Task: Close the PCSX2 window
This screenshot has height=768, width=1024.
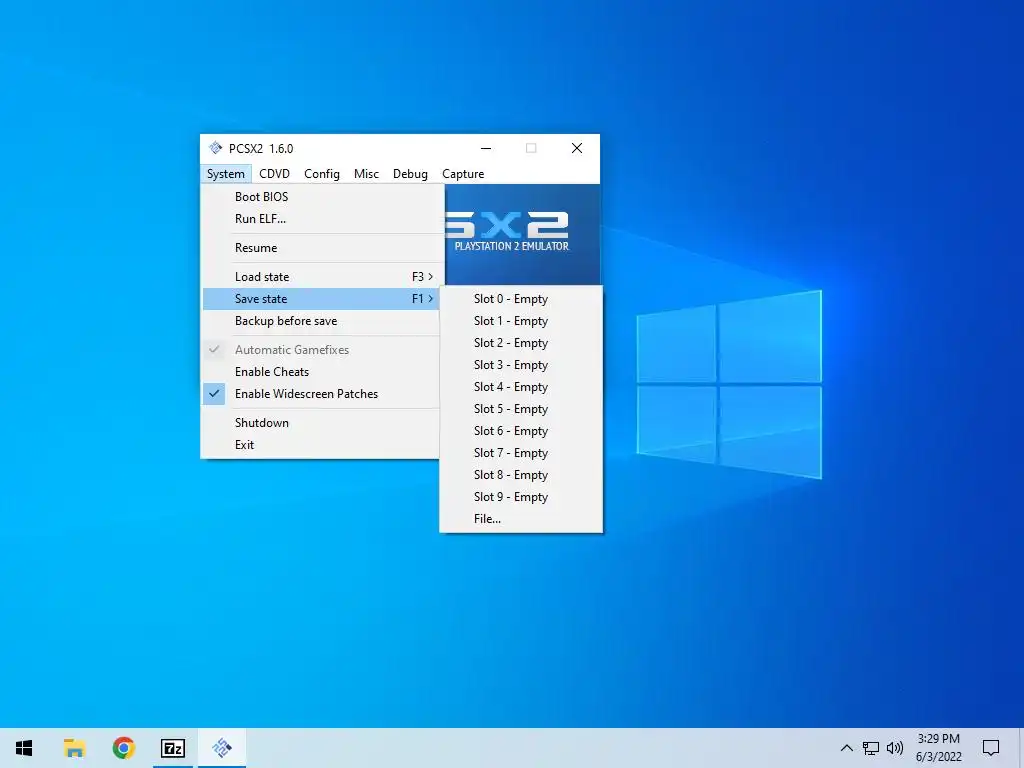Action: point(577,148)
